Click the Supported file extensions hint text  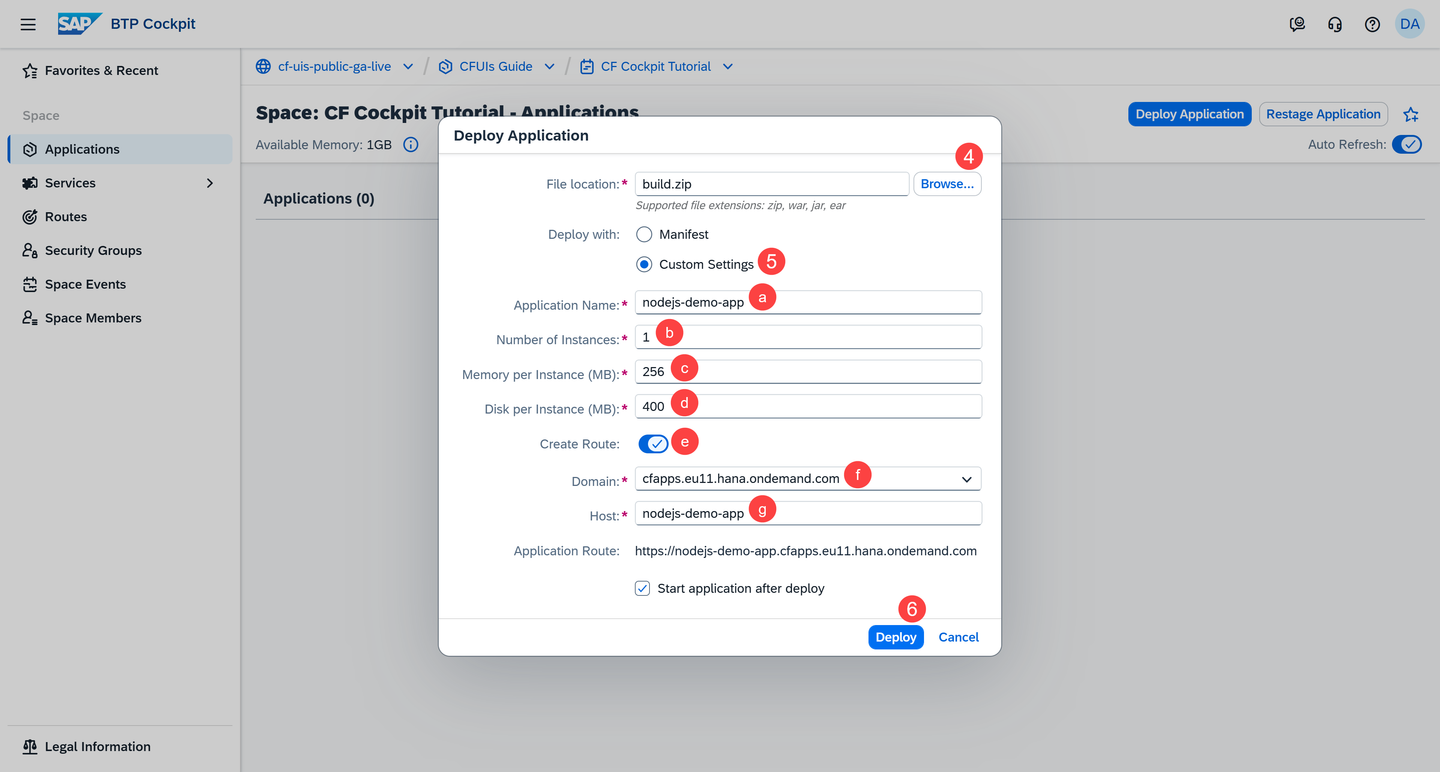point(741,206)
